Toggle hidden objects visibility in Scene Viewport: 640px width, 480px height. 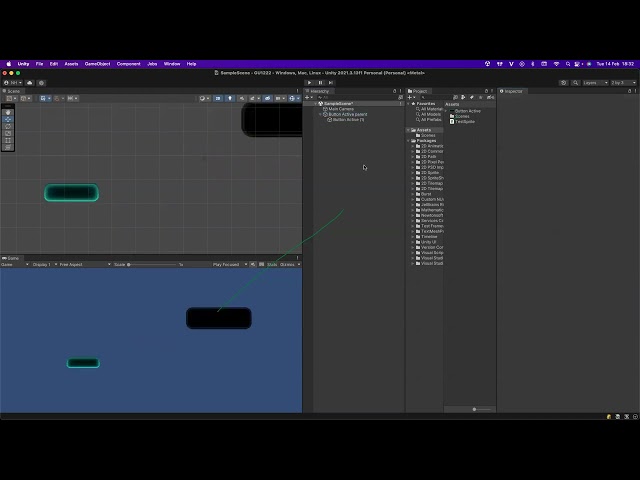tap(267, 98)
